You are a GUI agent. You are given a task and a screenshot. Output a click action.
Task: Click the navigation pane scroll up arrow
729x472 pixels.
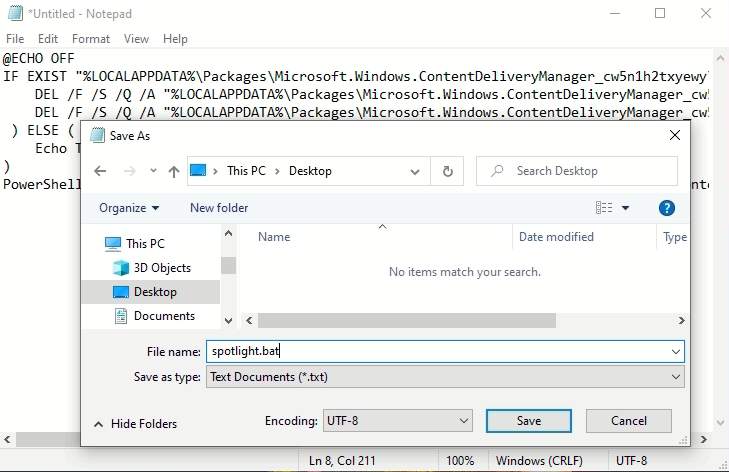pos(228,233)
